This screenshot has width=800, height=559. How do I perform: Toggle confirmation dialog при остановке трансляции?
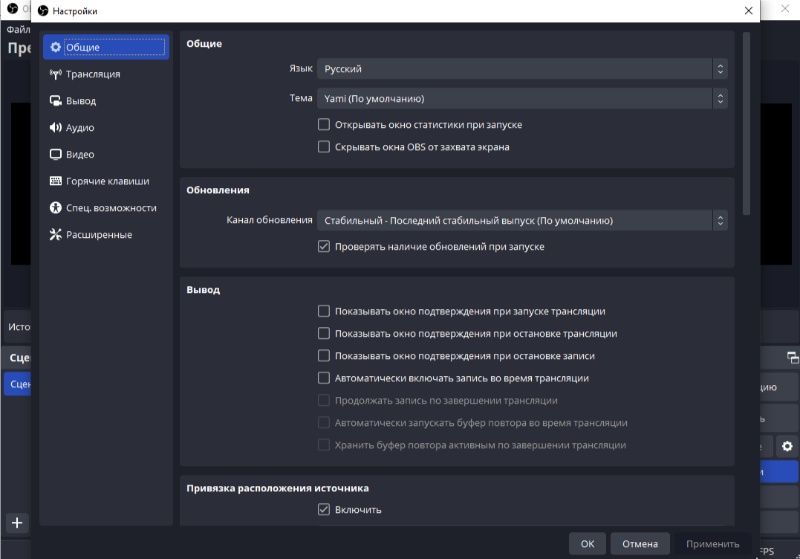(x=323, y=334)
